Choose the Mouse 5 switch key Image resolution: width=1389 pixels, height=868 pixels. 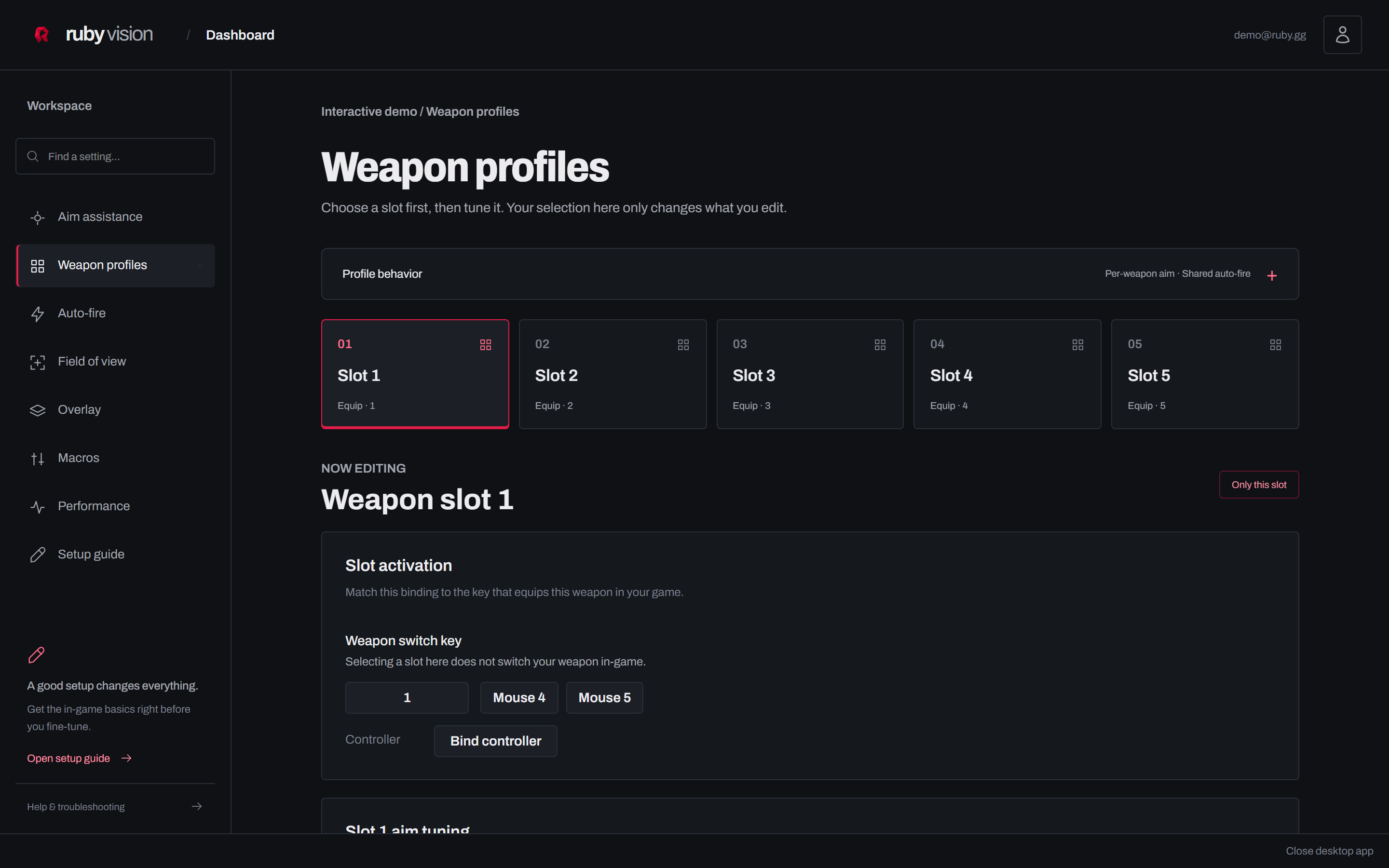[x=604, y=697]
